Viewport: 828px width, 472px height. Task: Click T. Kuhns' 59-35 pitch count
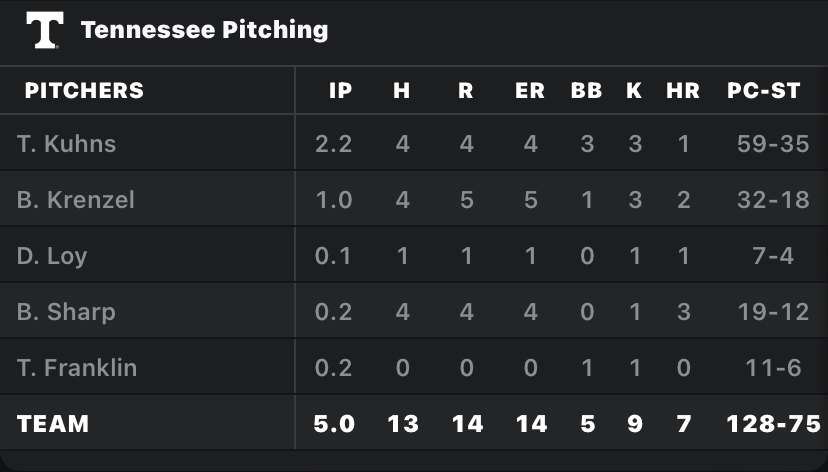tap(772, 143)
